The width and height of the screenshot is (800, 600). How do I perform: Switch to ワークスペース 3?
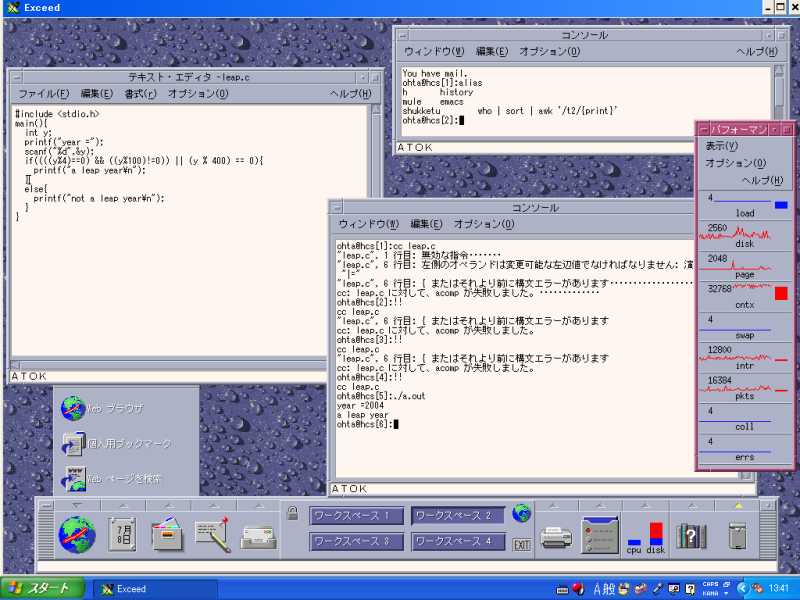coord(357,541)
